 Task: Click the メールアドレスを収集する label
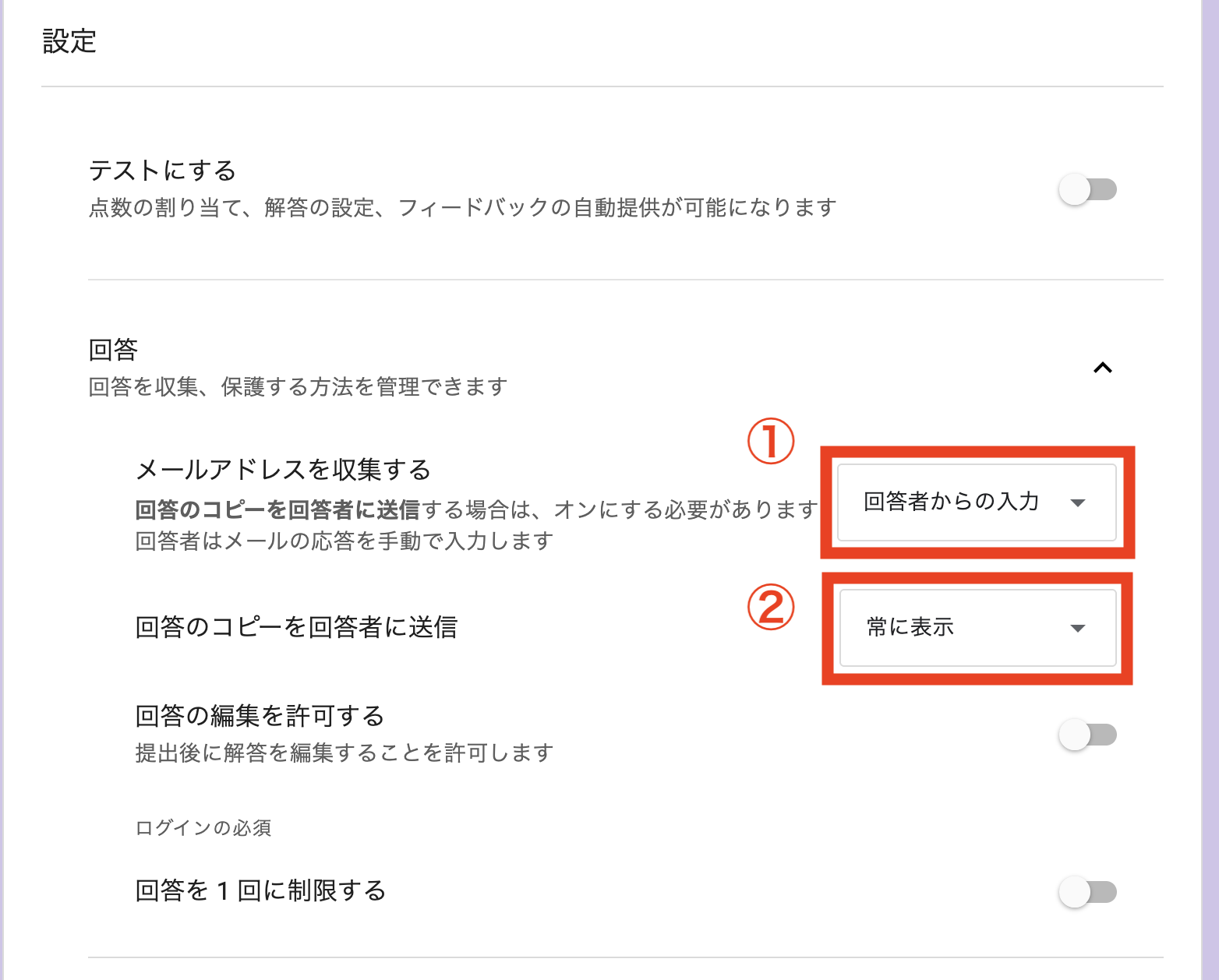coord(283,470)
